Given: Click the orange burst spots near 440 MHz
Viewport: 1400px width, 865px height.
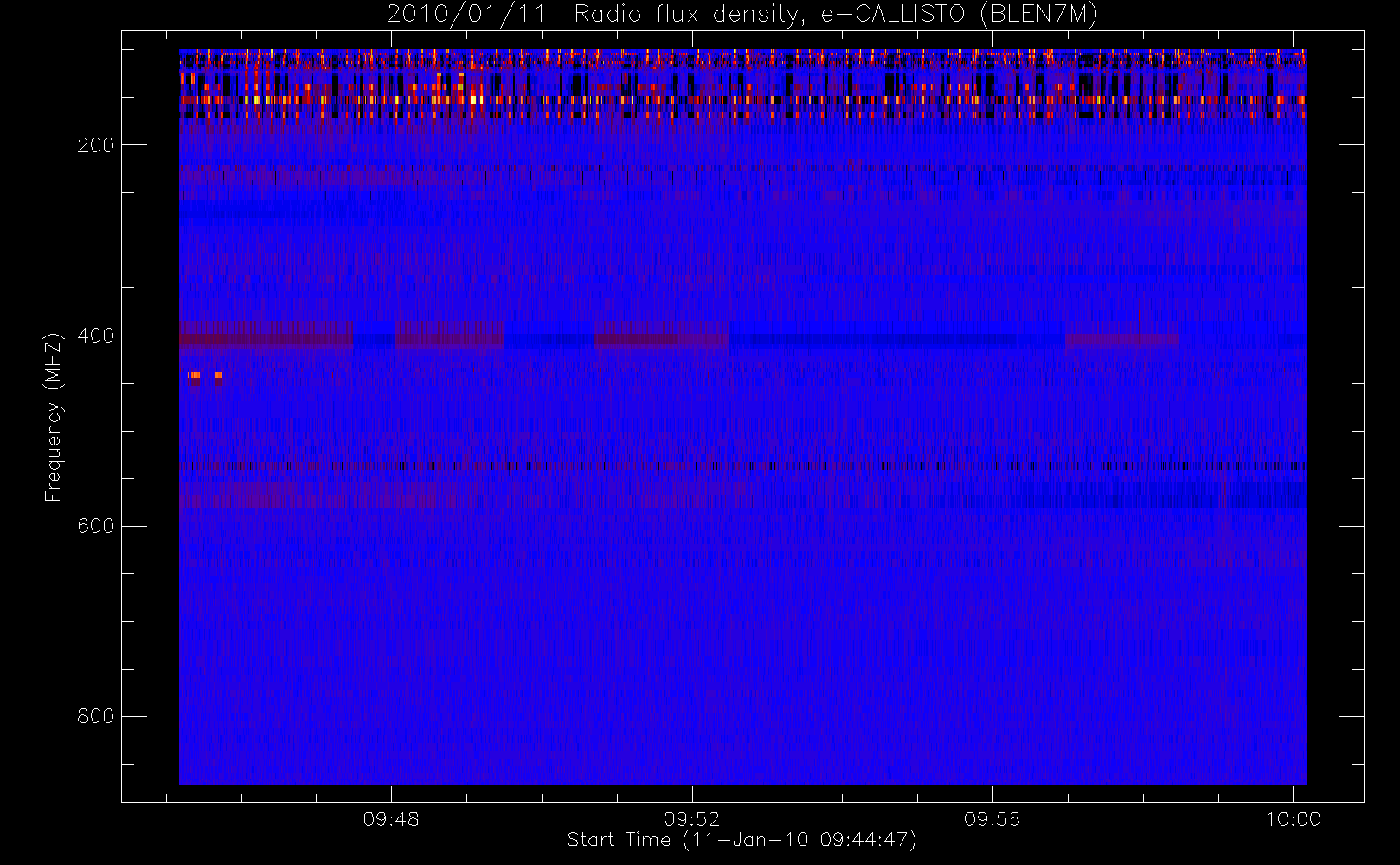Looking at the screenshot, I should click(x=205, y=375).
